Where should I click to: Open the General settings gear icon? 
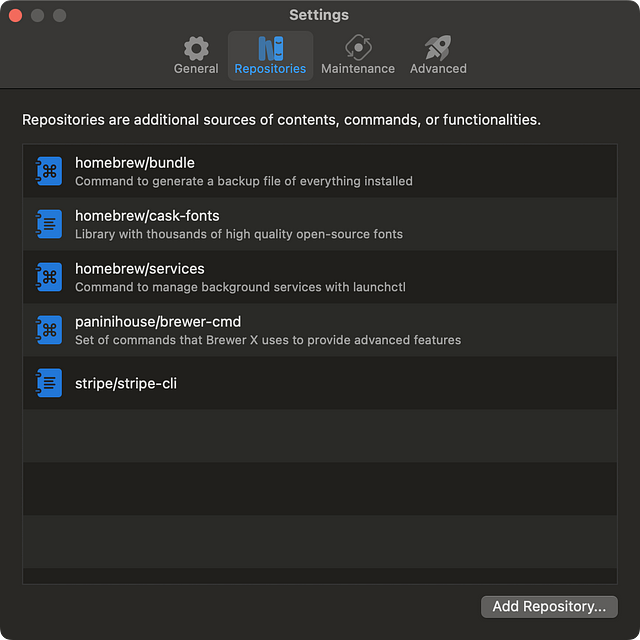tap(196, 48)
